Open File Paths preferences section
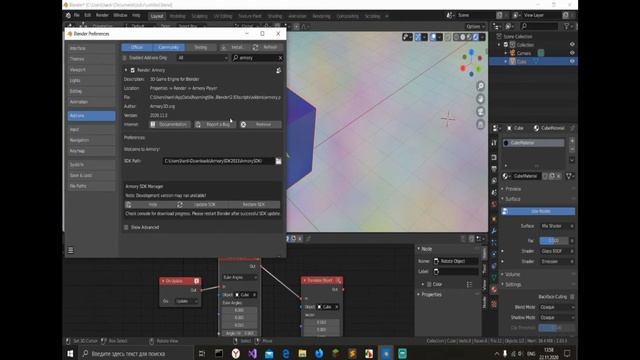 [x=91, y=186]
